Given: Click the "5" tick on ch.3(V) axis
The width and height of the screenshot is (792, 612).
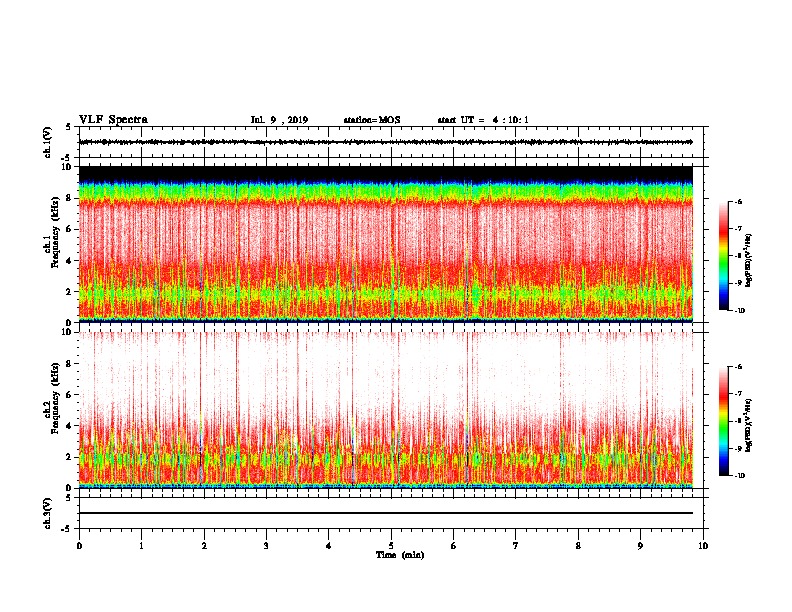Looking at the screenshot, I should pyautogui.click(x=68, y=498).
